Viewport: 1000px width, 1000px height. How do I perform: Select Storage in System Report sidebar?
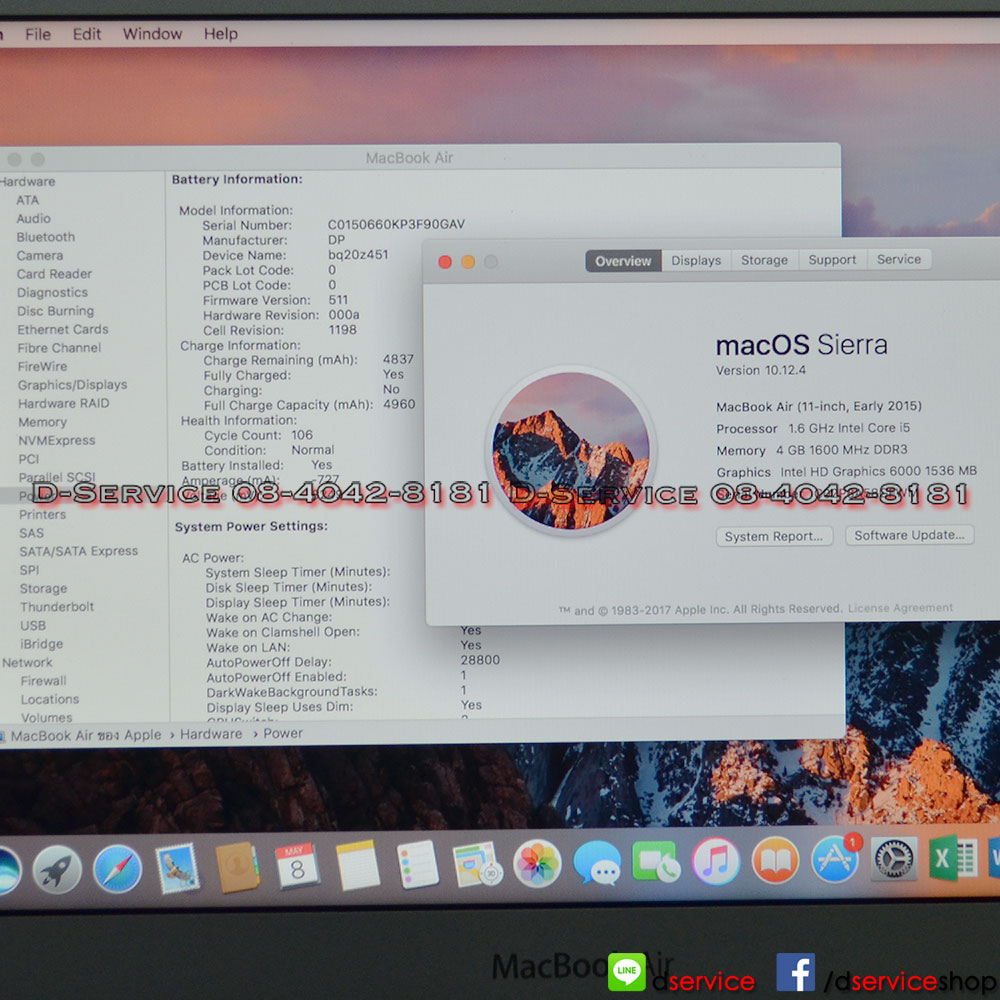[43, 589]
